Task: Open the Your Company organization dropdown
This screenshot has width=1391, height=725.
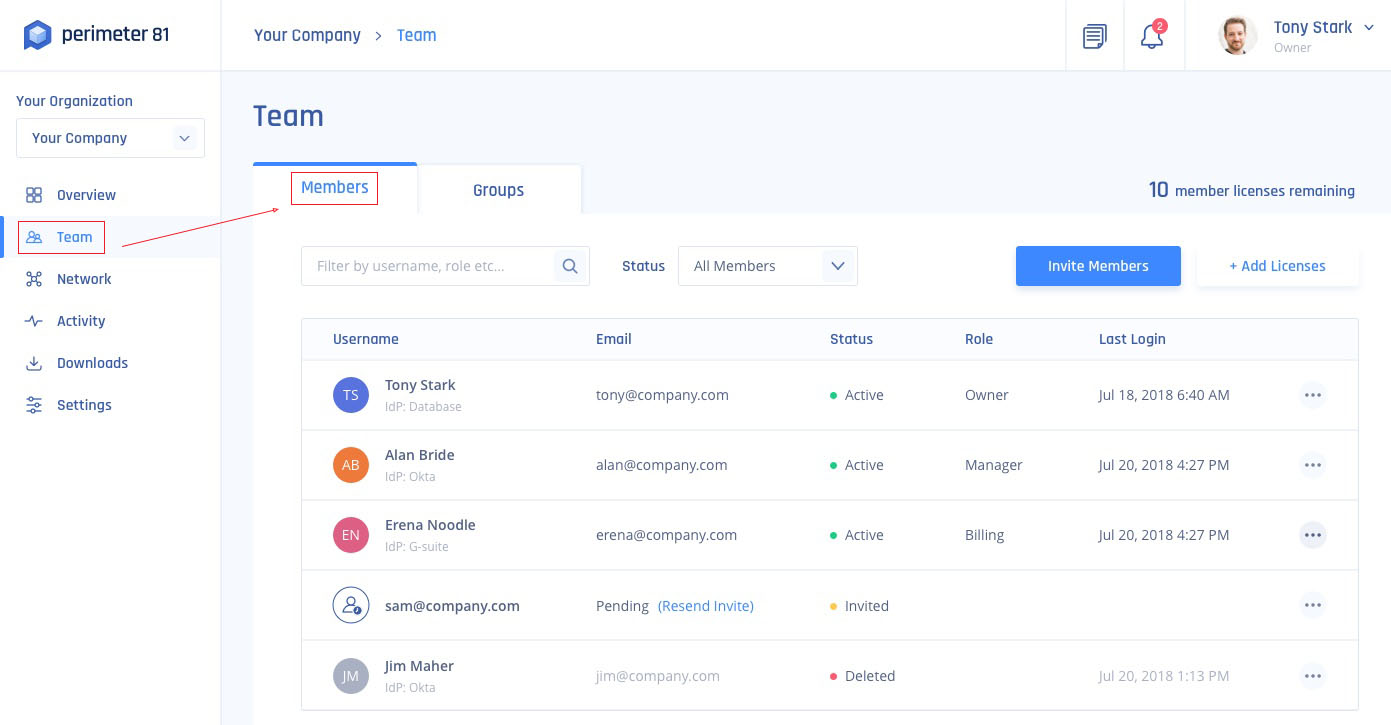Action: (110, 138)
